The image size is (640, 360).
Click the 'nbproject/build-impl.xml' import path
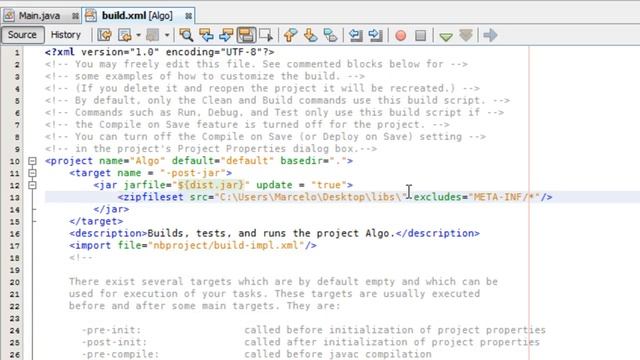pyautogui.click(x=226, y=245)
